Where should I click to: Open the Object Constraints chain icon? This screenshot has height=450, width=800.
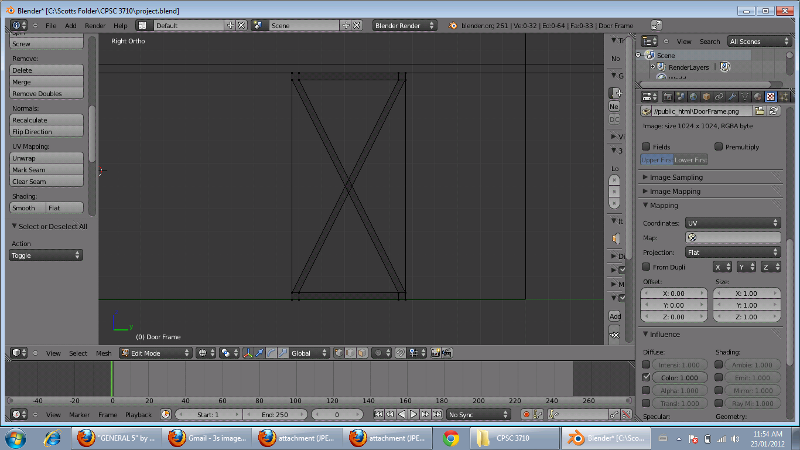719,96
